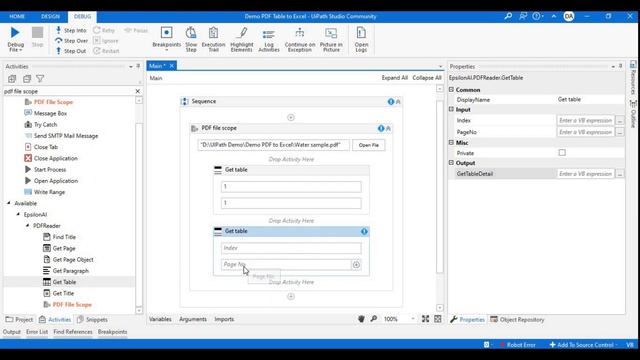Screen dimensions: 640x360
Task: Collapse the Common property group
Action: pyautogui.click(x=451, y=89)
